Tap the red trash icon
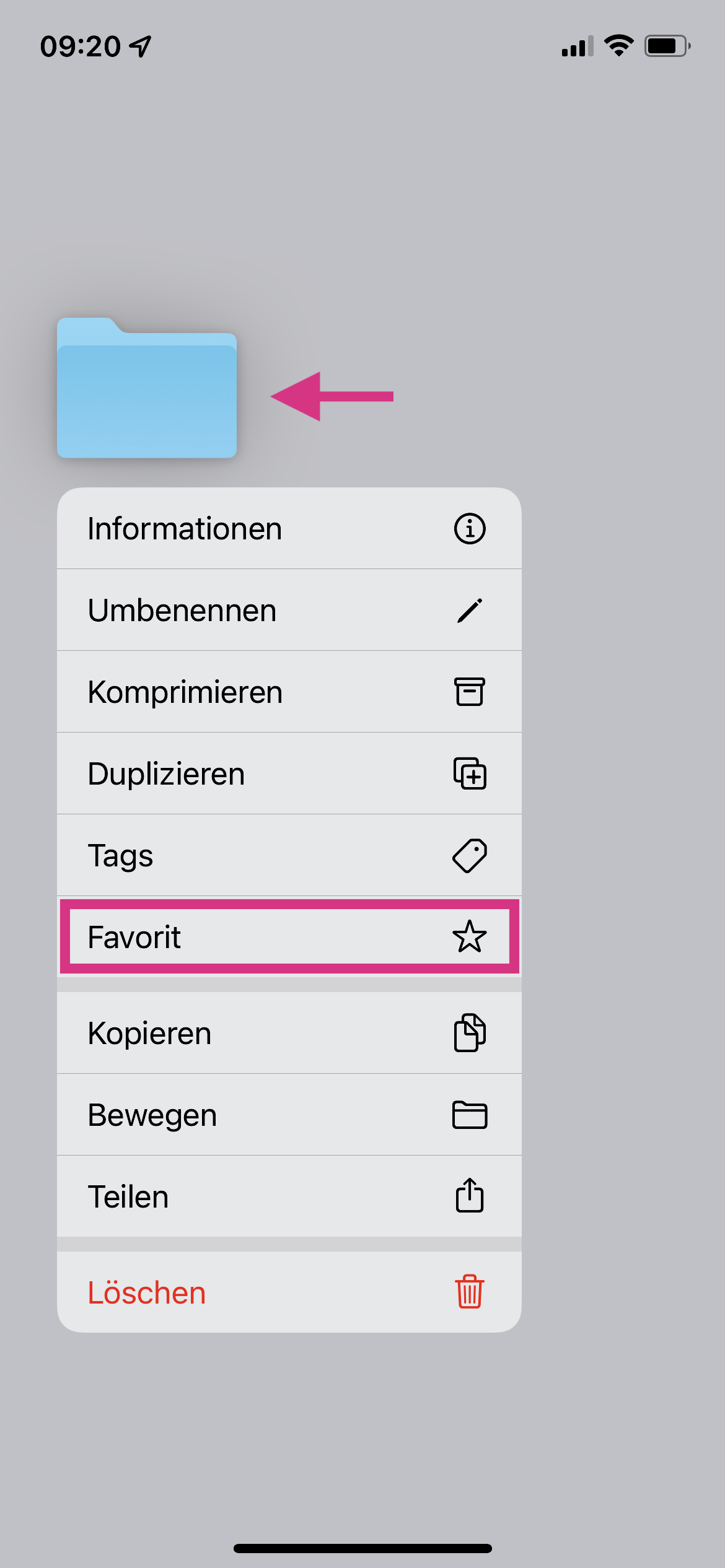 (470, 1292)
